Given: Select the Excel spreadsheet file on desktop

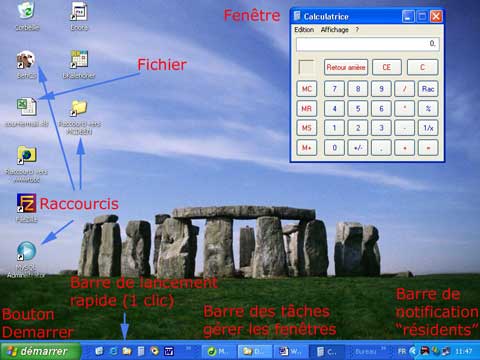Looking at the screenshot, I should pos(27,107).
